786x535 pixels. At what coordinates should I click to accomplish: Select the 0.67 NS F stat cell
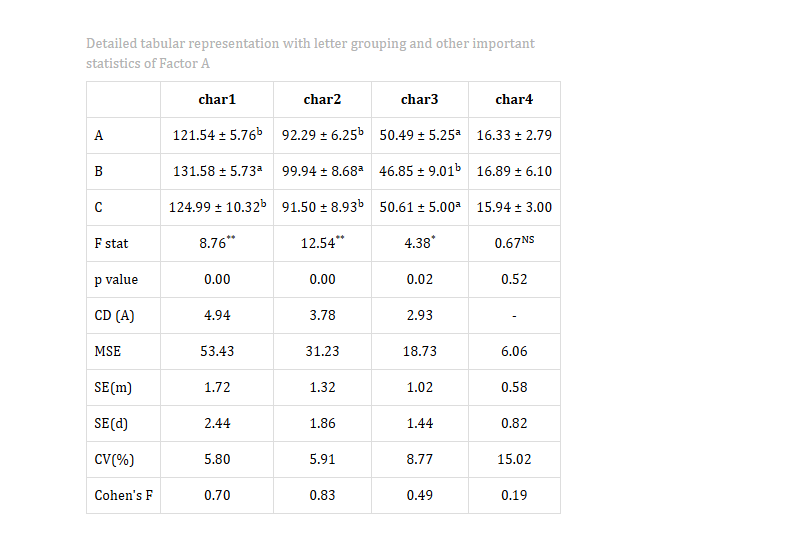tap(514, 243)
